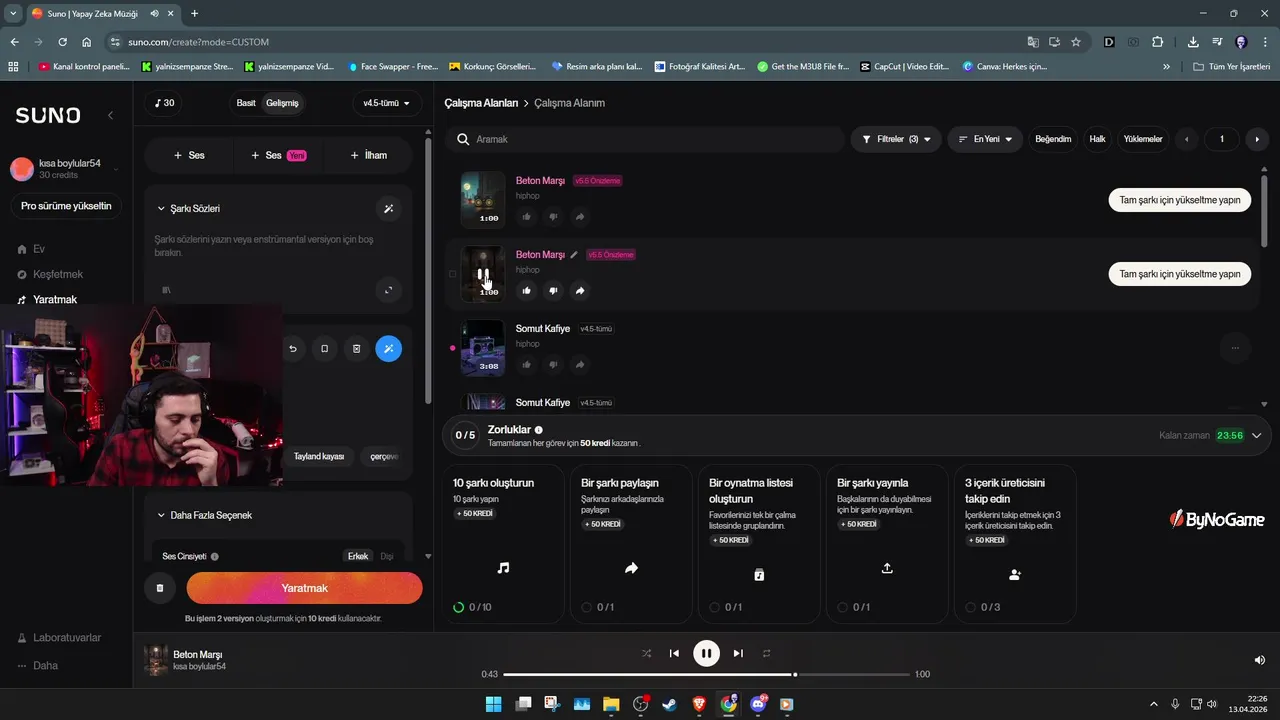Delete the style prompt text
The width and height of the screenshot is (1280, 720).
click(357, 349)
